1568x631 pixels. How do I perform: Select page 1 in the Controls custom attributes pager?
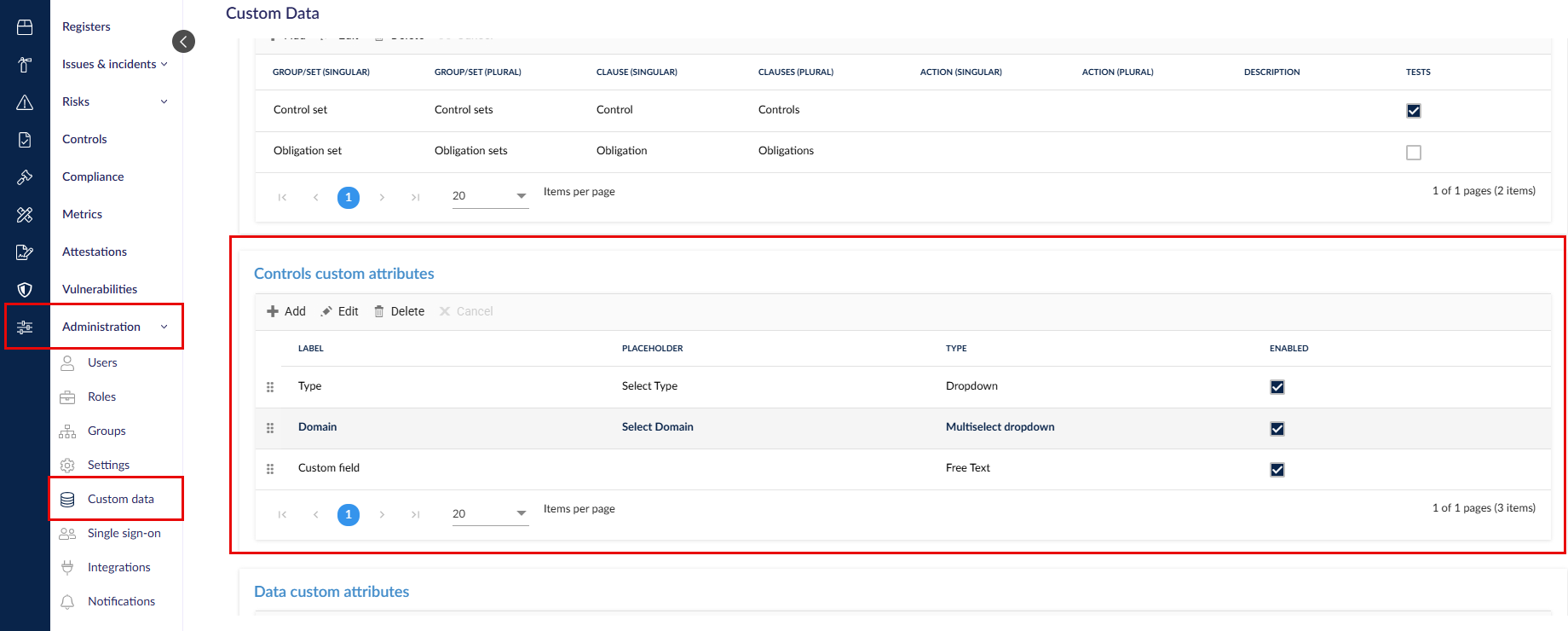coord(349,515)
